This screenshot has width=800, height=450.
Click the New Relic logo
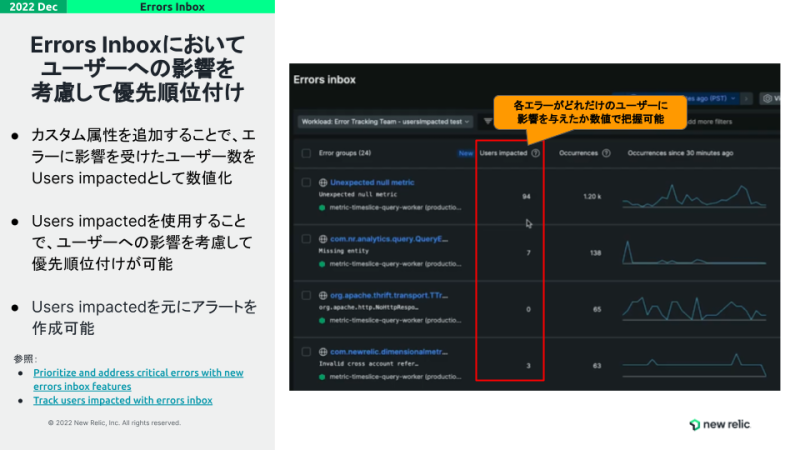coord(719,424)
